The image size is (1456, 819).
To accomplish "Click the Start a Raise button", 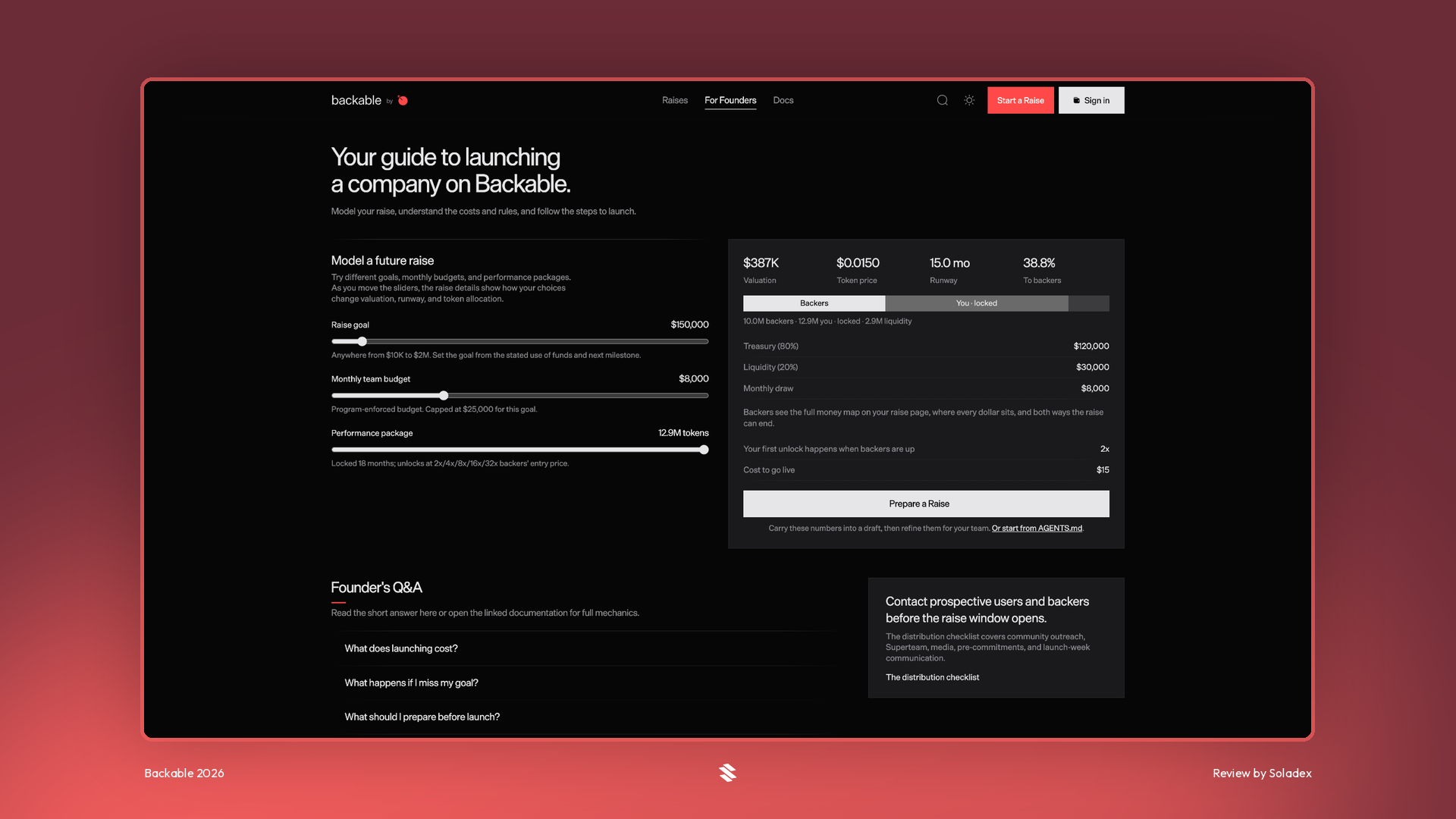I will [x=1021, y=100].
